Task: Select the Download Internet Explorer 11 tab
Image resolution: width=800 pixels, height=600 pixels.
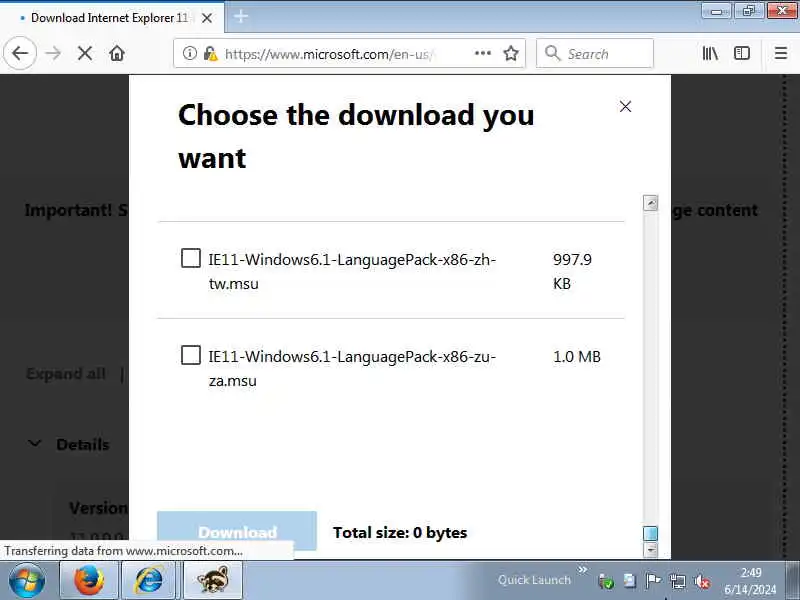Action: pos(112,18)
